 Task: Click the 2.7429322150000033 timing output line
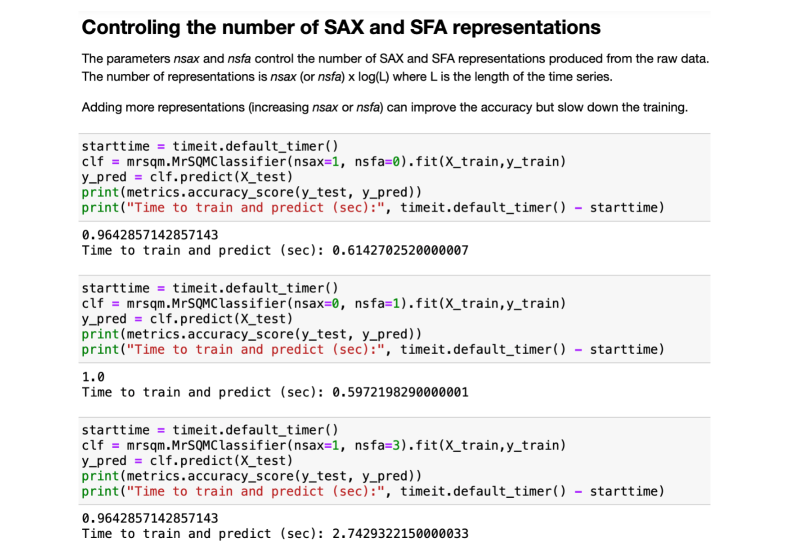tap(274, 534)
